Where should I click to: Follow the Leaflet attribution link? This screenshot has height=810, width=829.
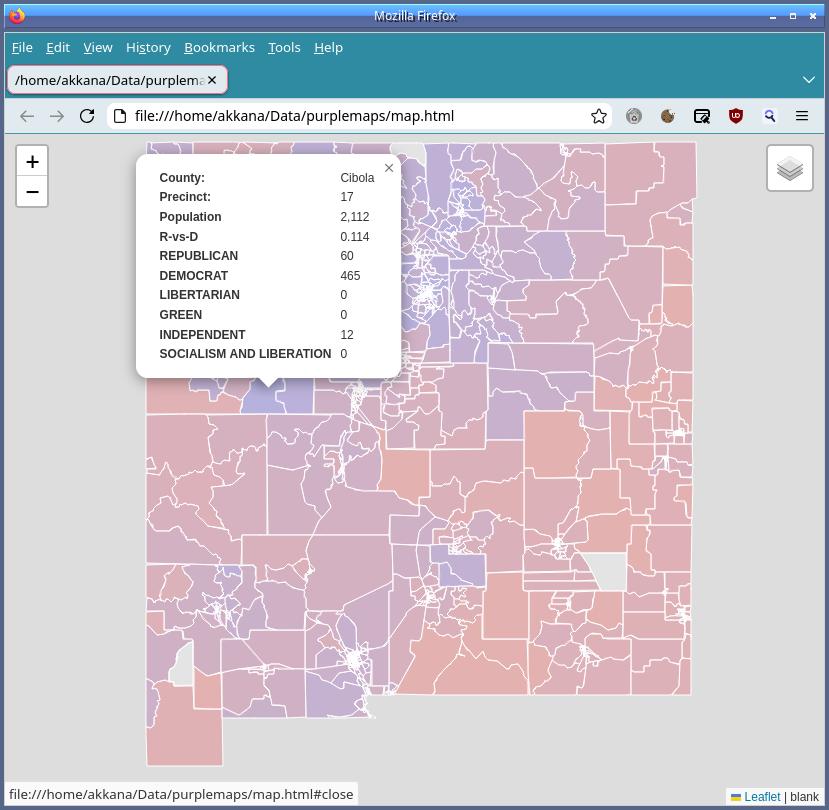point(761,797)
